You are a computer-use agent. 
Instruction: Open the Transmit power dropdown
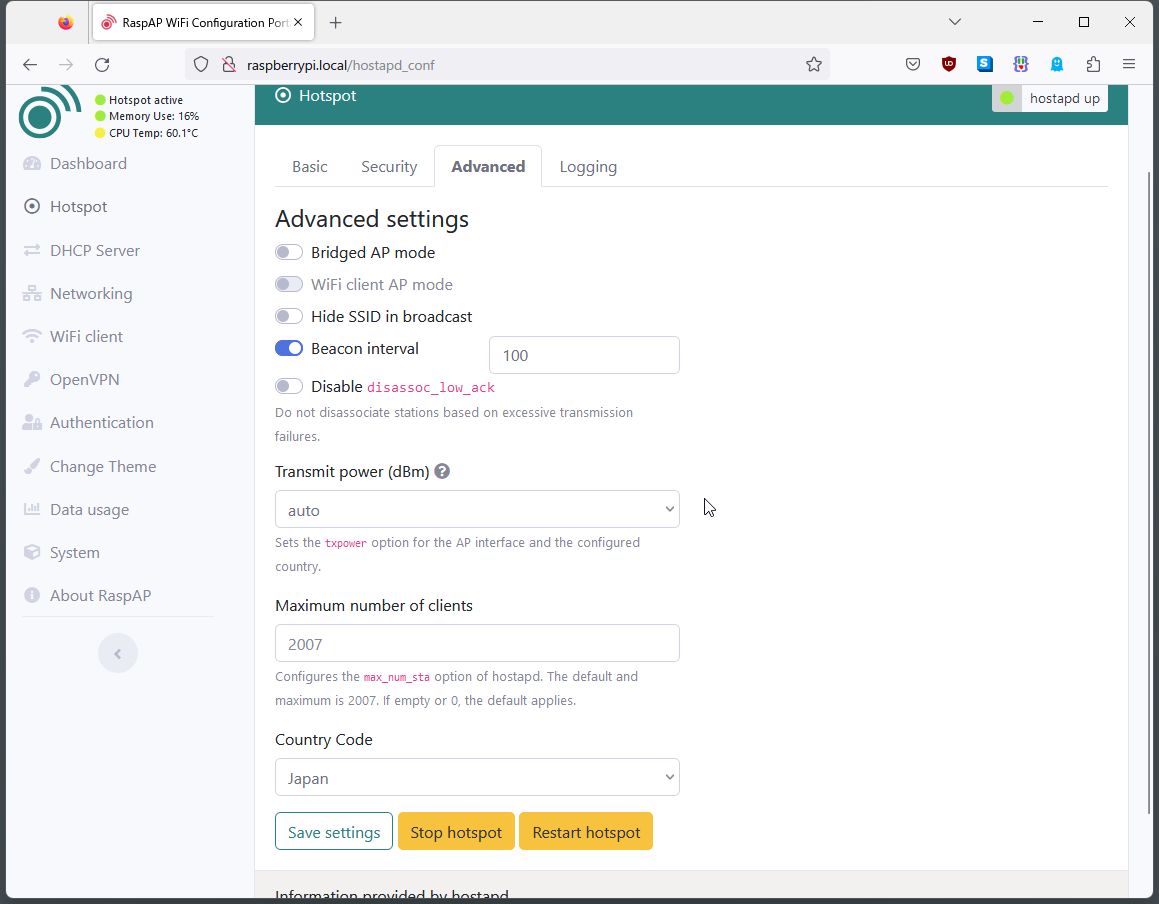(477, 509)
